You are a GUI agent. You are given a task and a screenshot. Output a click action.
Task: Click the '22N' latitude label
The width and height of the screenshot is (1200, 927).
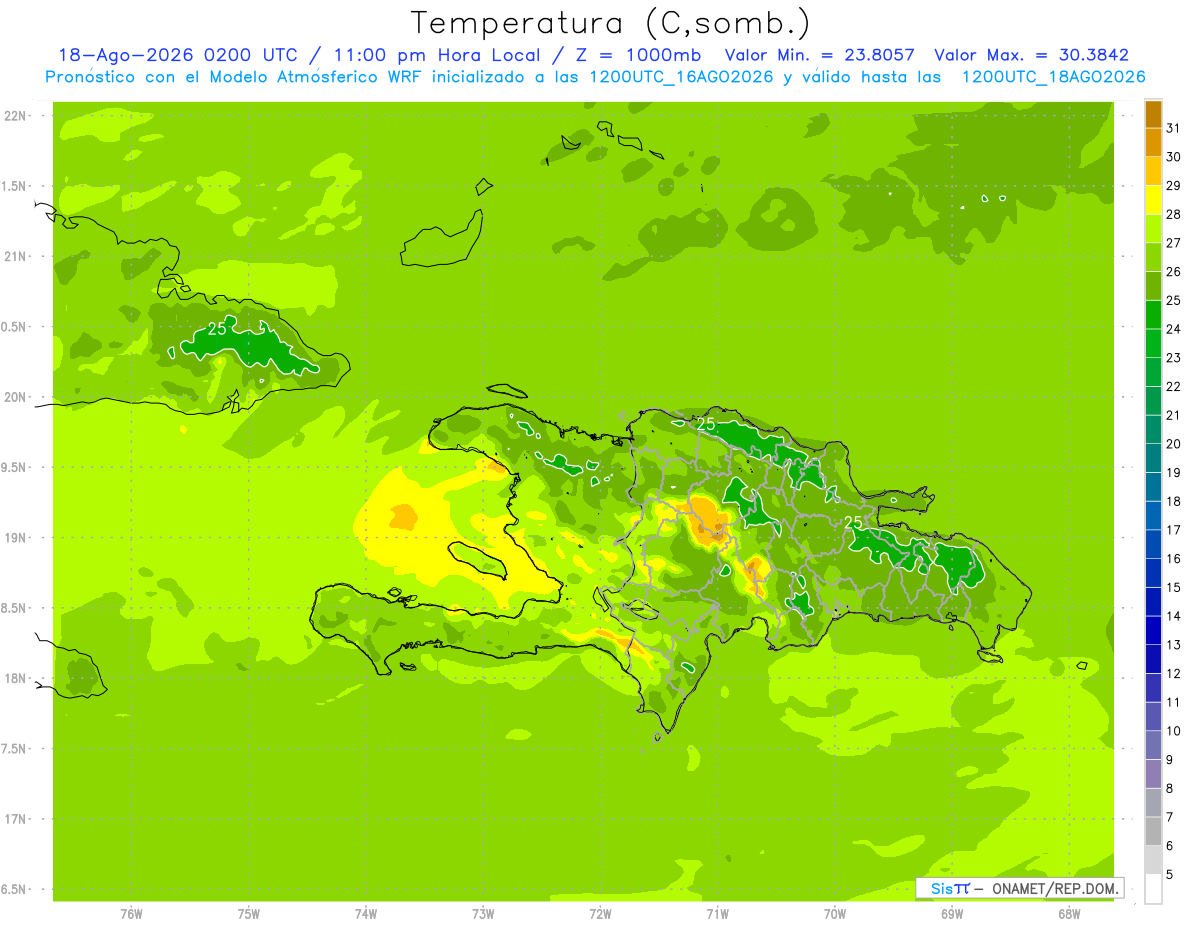[x=14, y=115]
